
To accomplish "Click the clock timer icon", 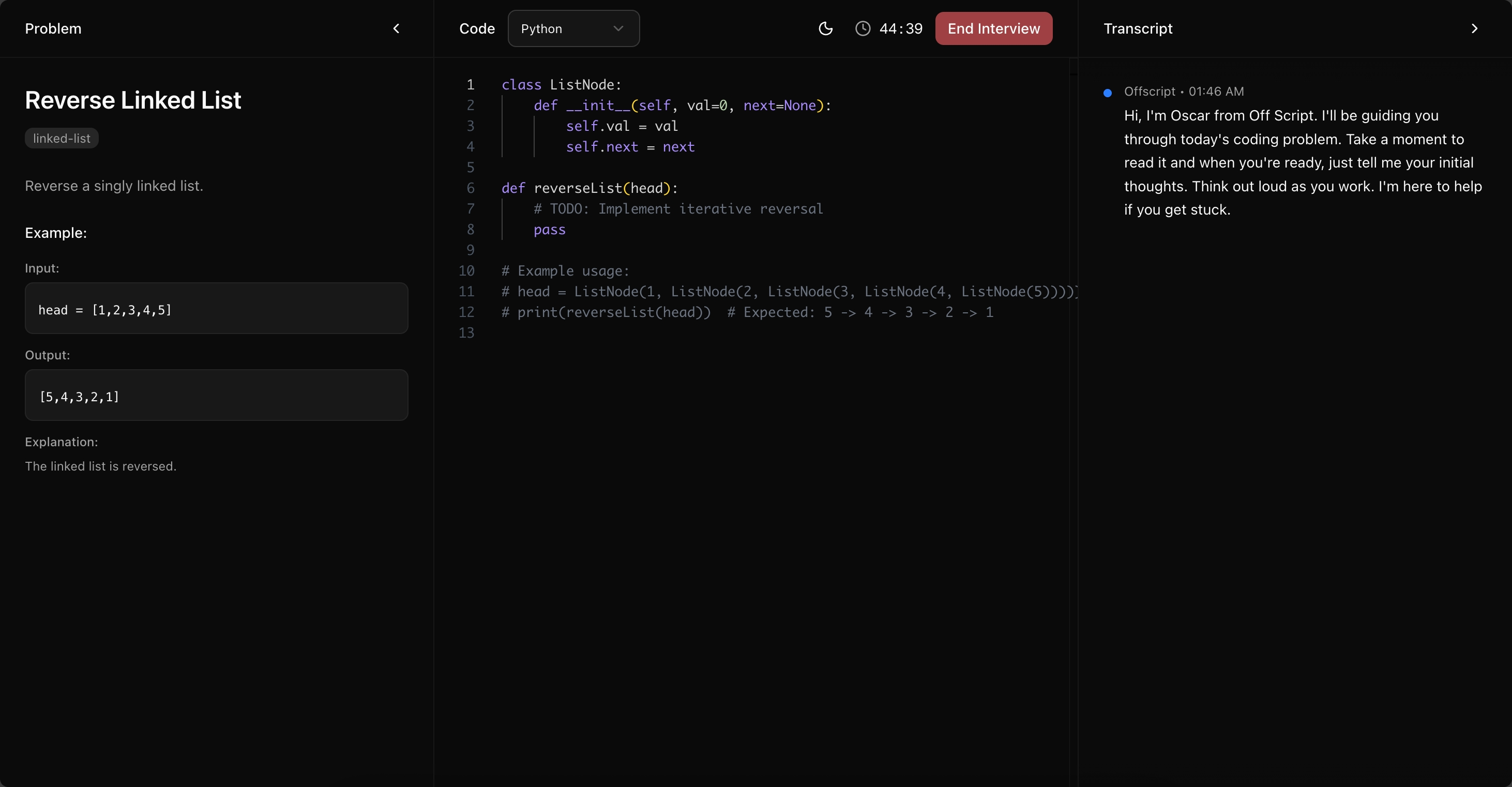I will [862, 29].
